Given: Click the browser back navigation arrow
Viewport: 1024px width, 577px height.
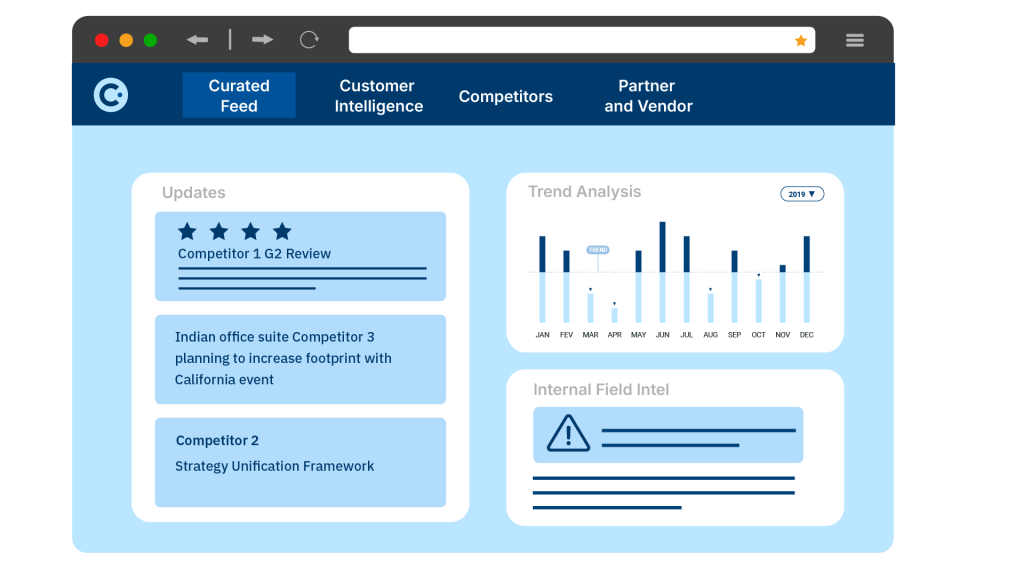Looking at the screenshot, I should [198, 39].
